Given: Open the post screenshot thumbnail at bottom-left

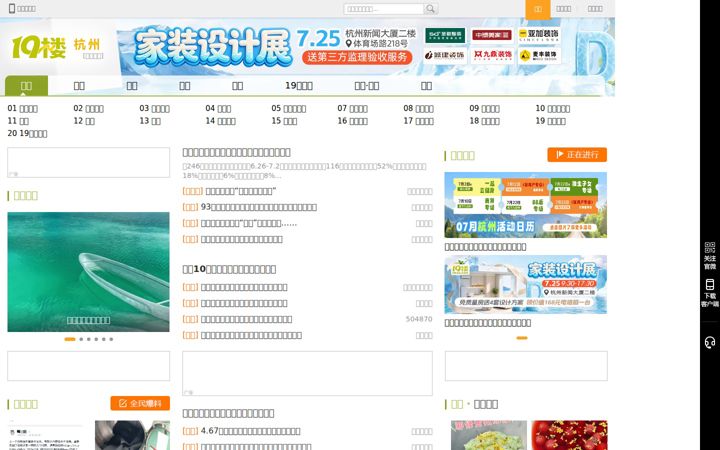Looking at the screenshot, I should click(x=45, y=435).
